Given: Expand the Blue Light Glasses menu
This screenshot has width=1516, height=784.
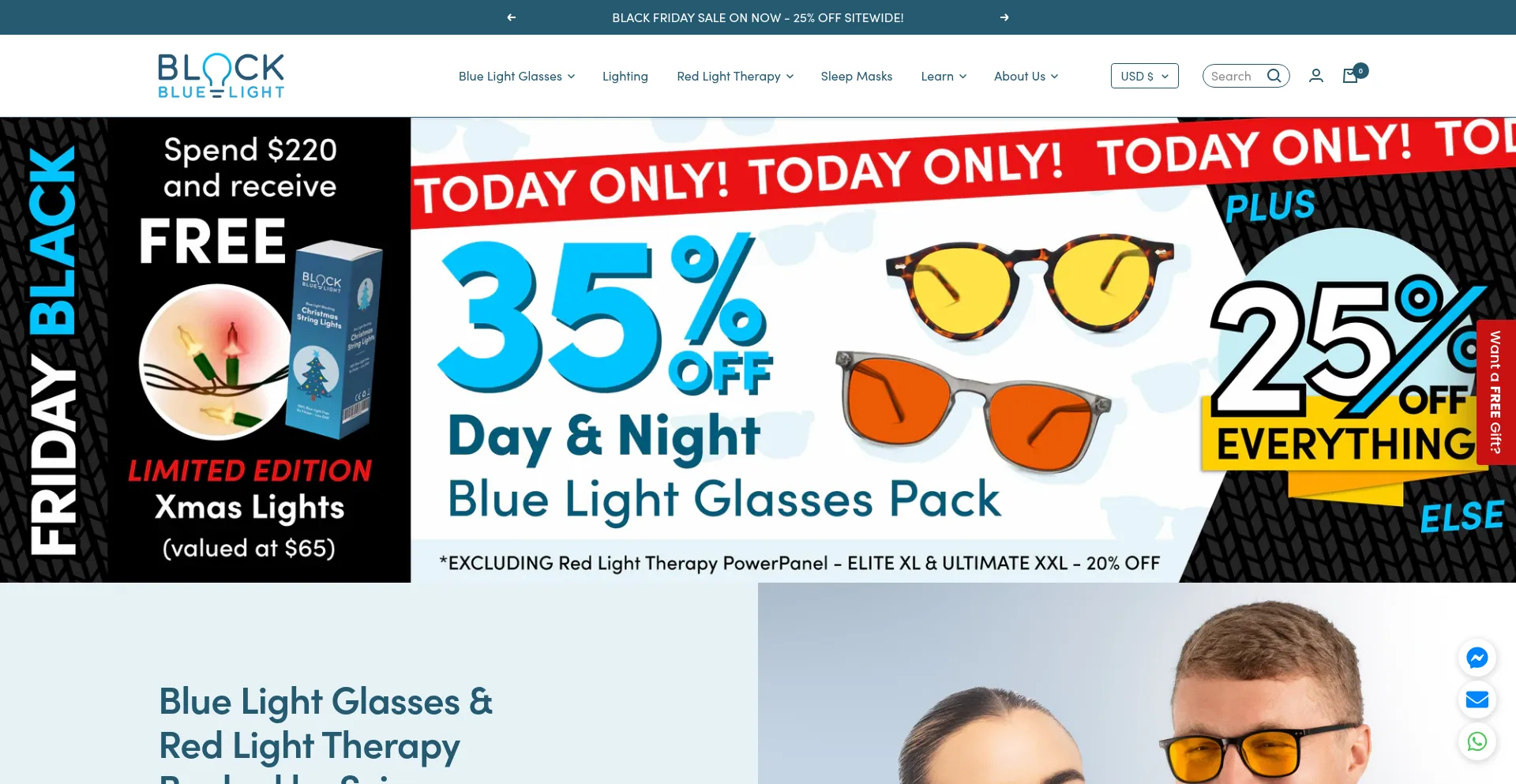Looking at the screenshot, I should point(517,76).
